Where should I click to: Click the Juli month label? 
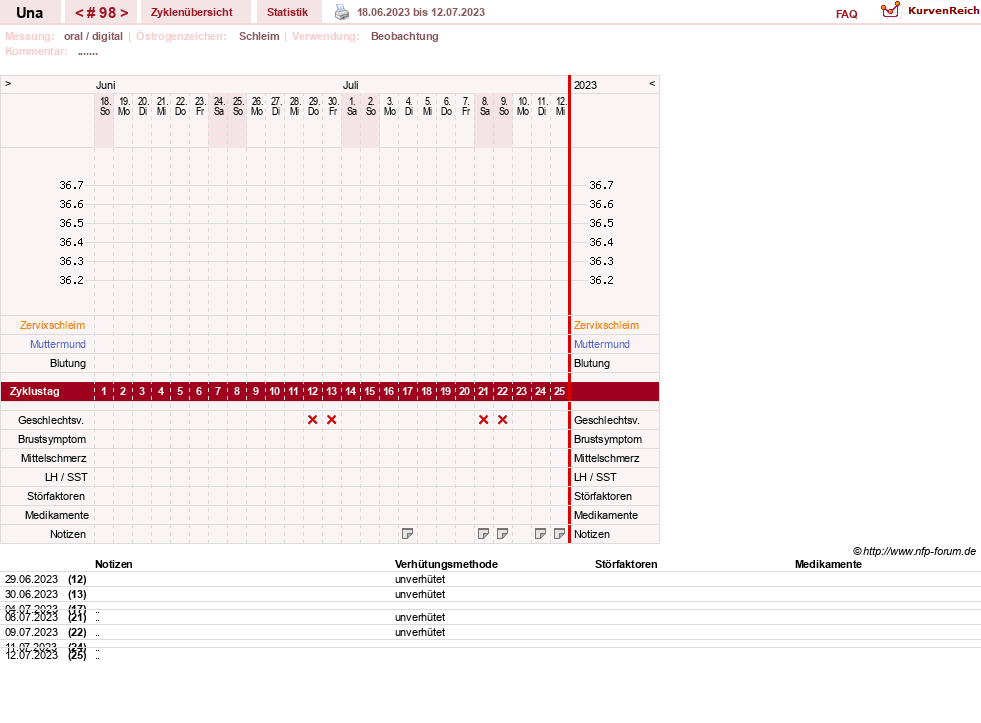point(350,85)
